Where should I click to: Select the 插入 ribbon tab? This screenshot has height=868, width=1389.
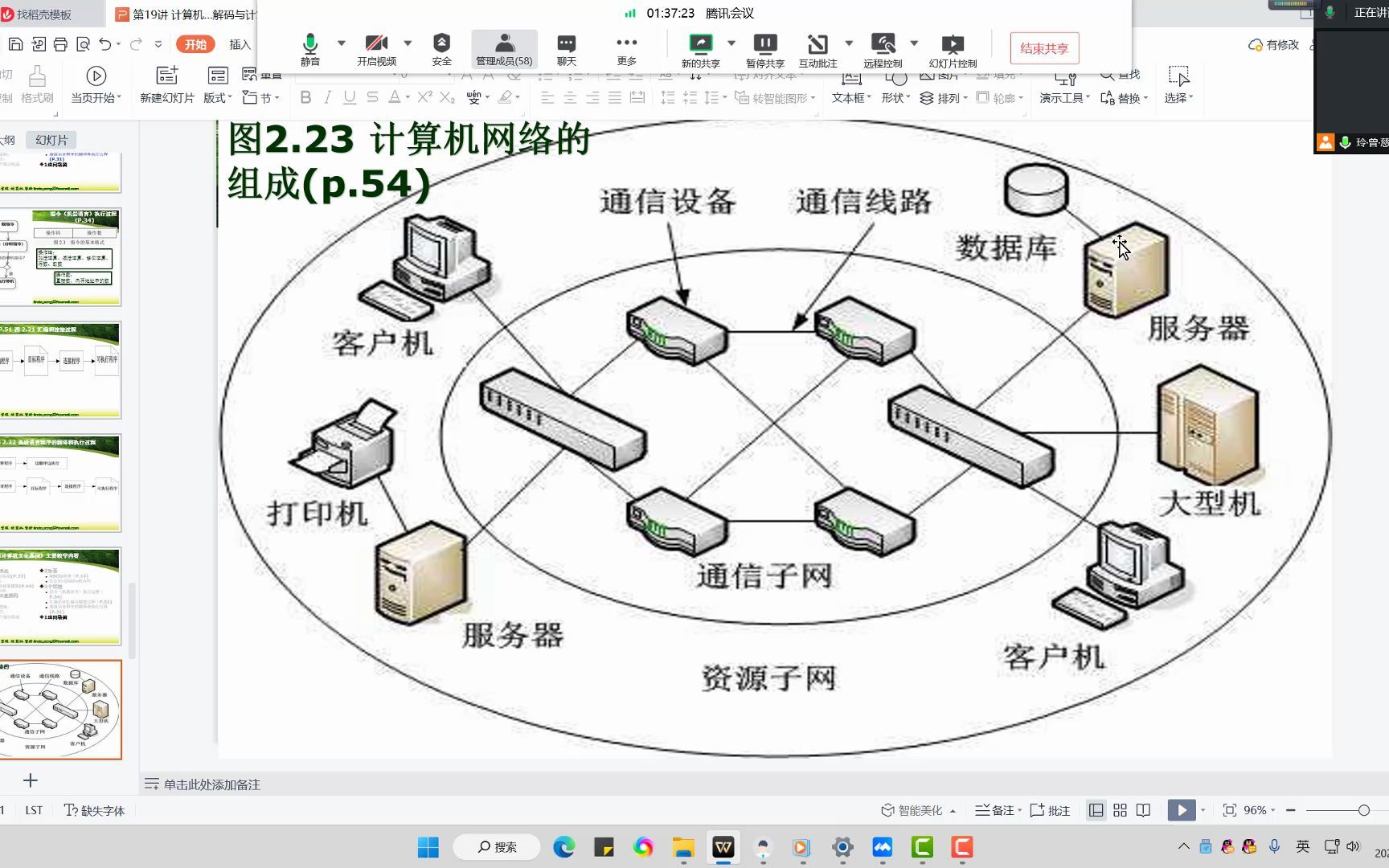[x=240, y=44]
